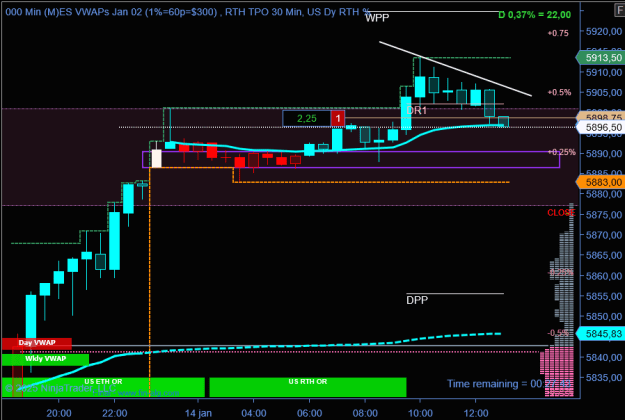Click the WPP pivot label
The height and width of the screenshot is (420, 625).
point(377,18)
